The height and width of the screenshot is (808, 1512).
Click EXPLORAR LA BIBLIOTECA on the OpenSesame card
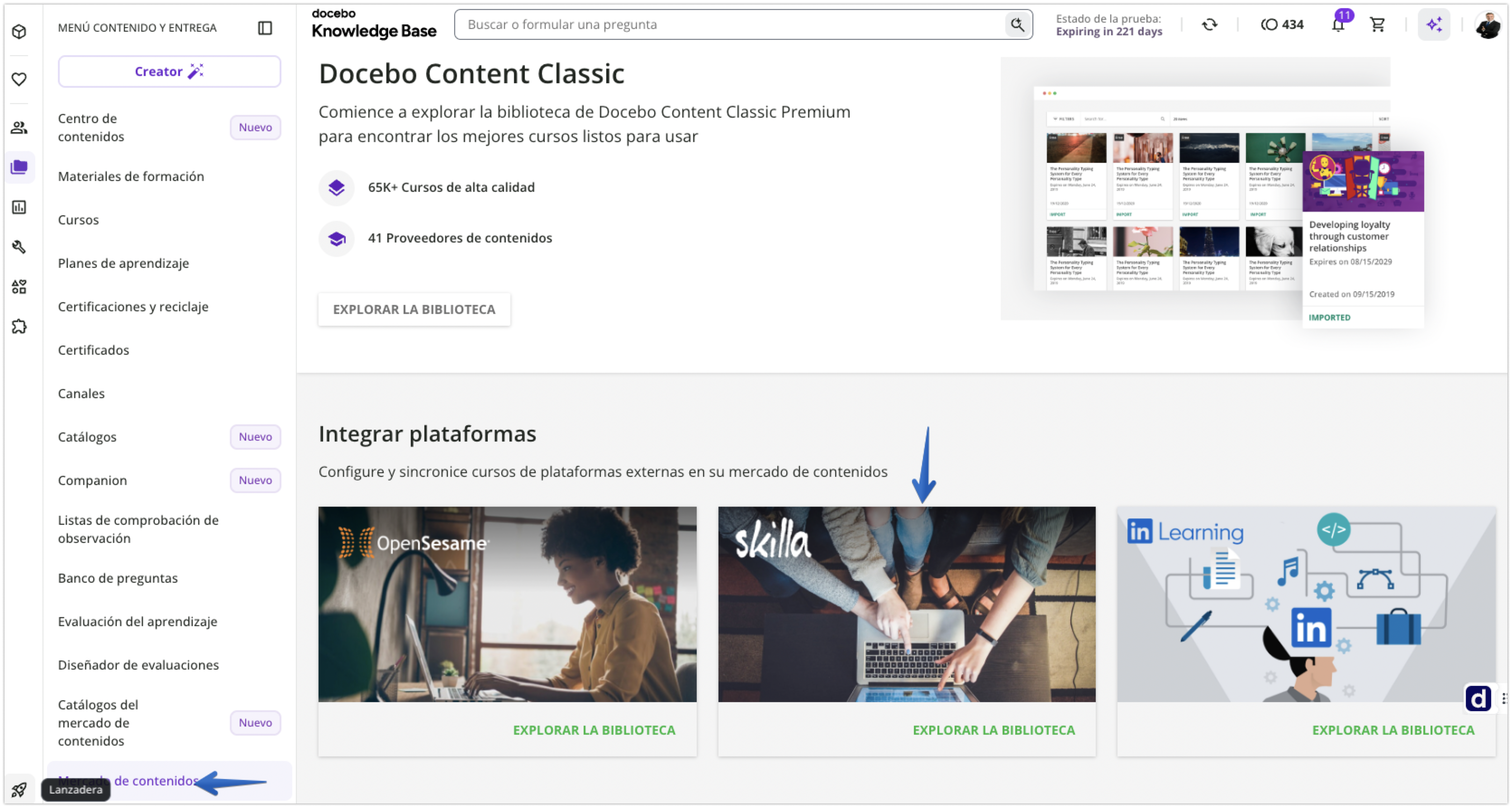(x=594, y=730)
